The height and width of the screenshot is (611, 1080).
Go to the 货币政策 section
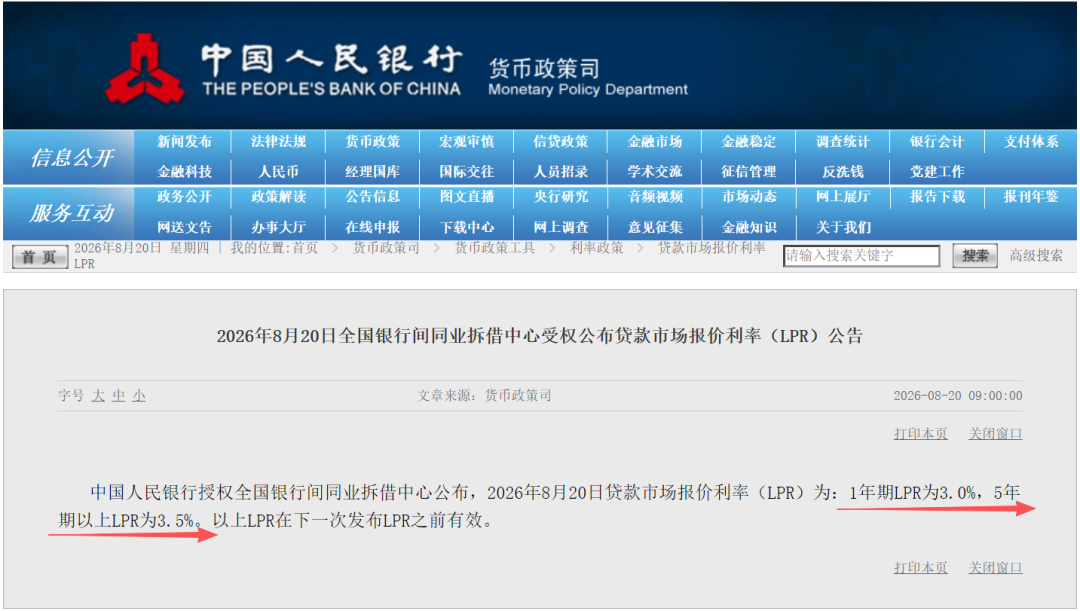click(x=373, y=142)
